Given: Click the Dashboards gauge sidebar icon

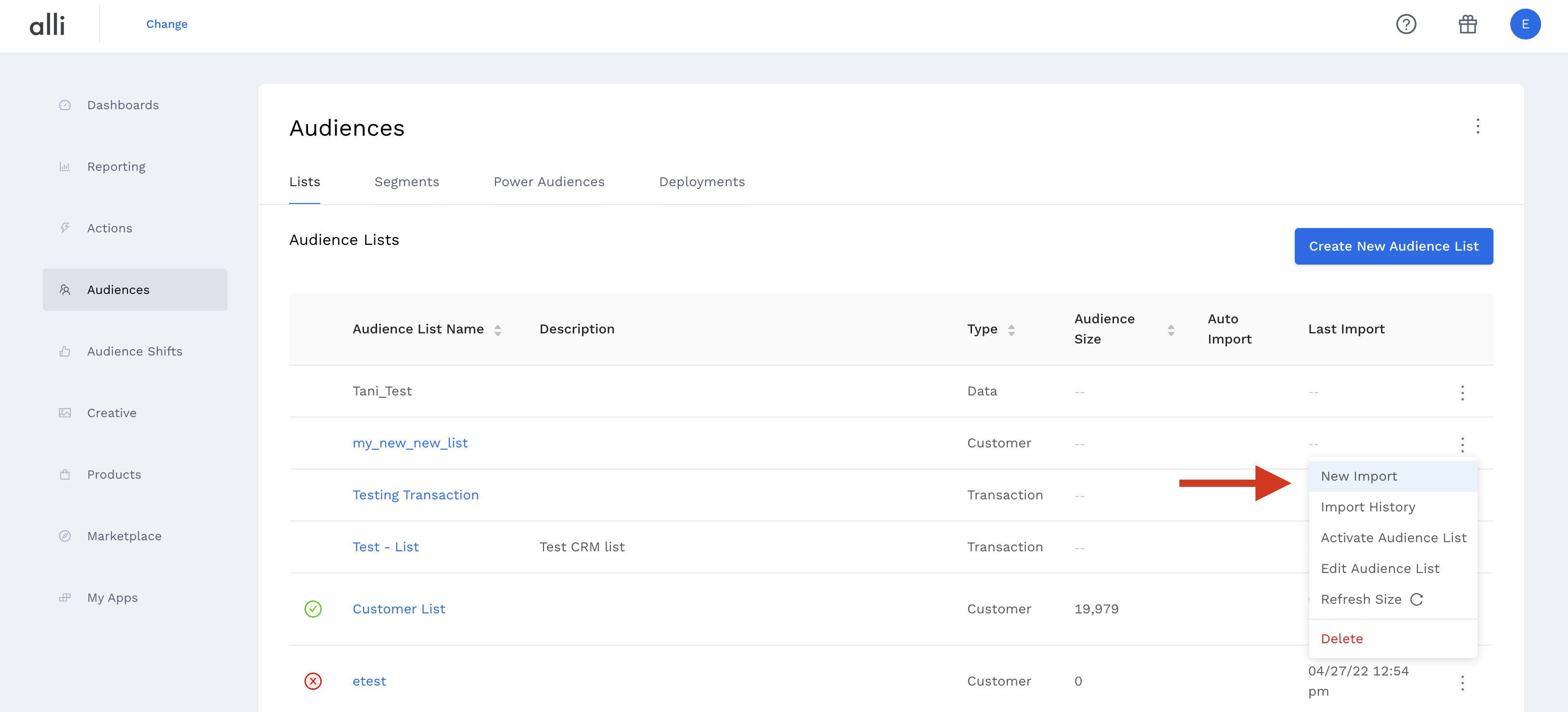Looking at the screenshot, I should [65, 105].
